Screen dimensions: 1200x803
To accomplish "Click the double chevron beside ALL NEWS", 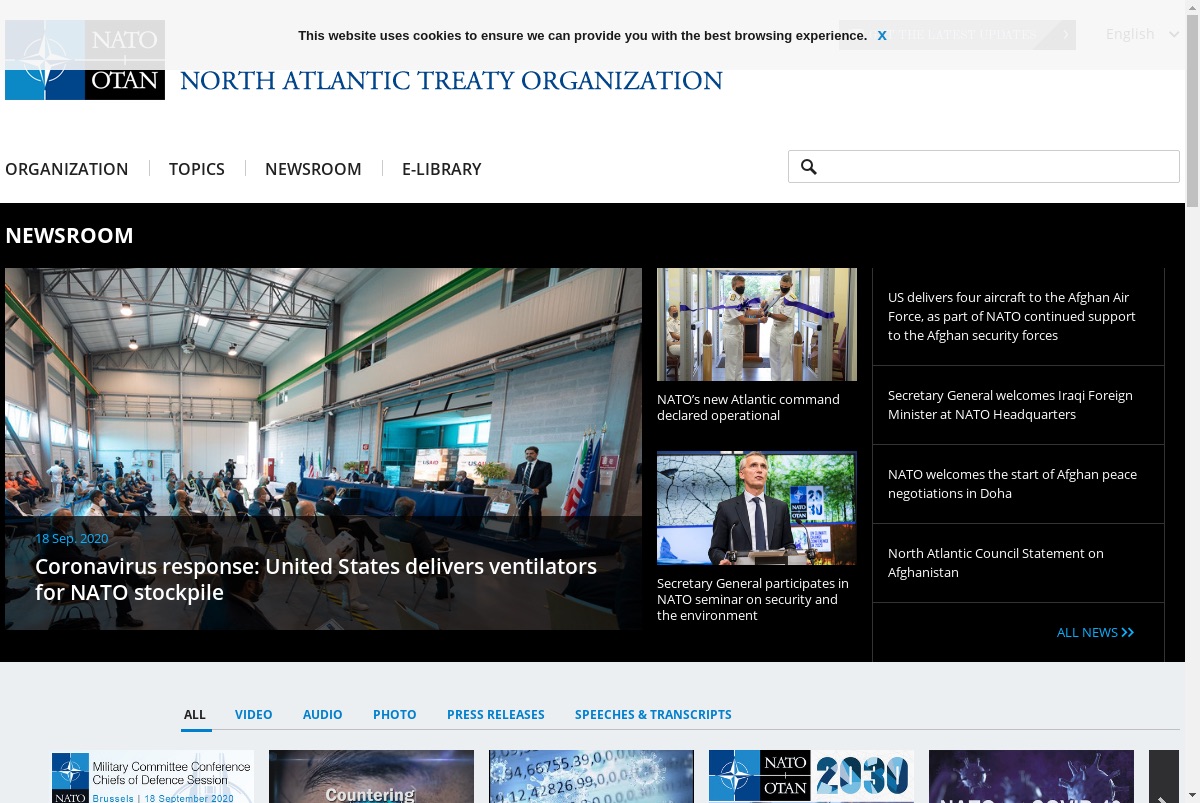I will point(1128,632).
